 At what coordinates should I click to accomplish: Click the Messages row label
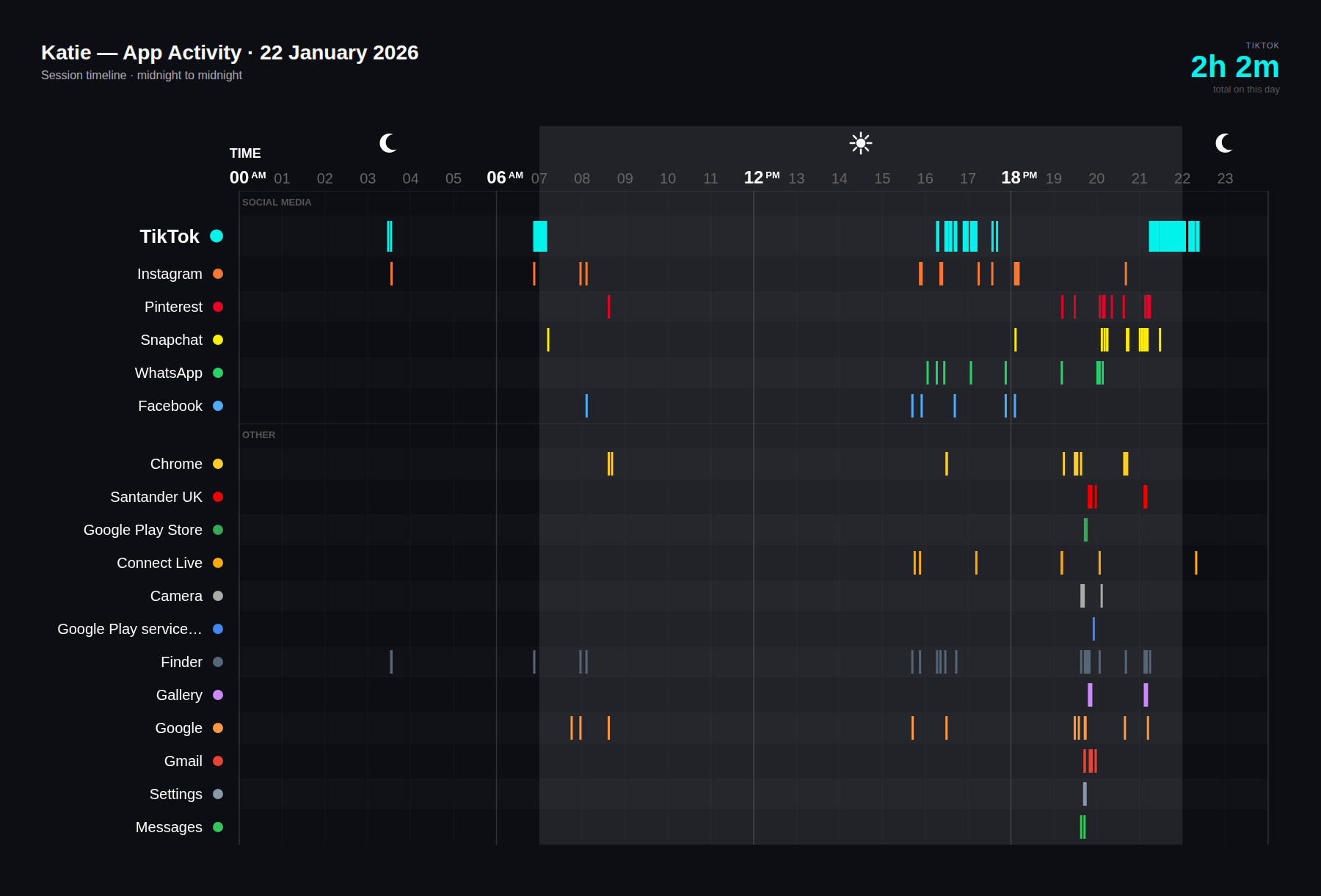[x=169, y=827]
